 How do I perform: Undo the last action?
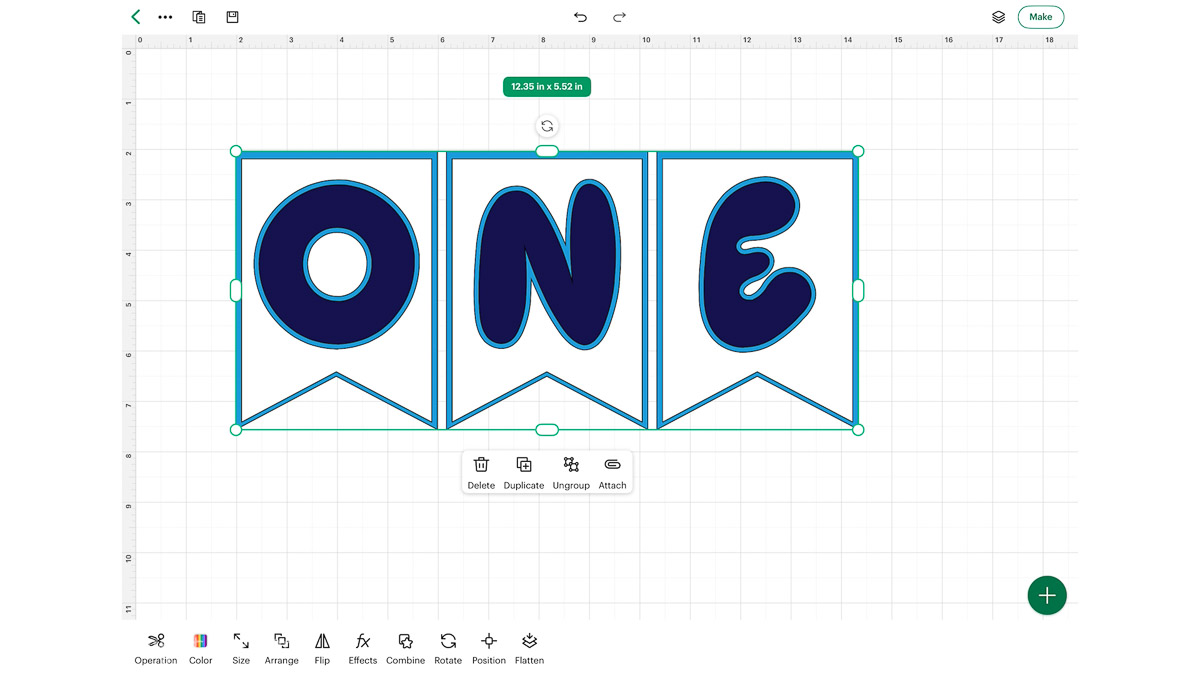point(580,17)
